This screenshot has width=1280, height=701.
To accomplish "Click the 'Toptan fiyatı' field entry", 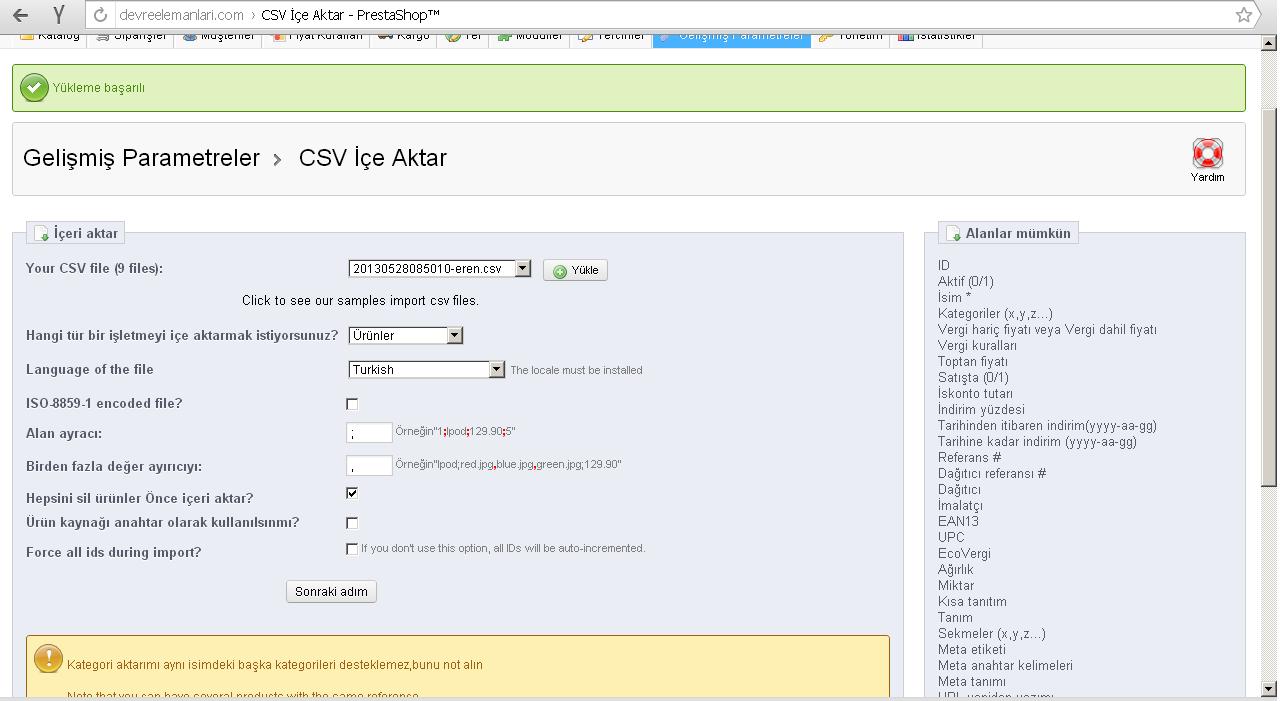I will click(973, 362).
